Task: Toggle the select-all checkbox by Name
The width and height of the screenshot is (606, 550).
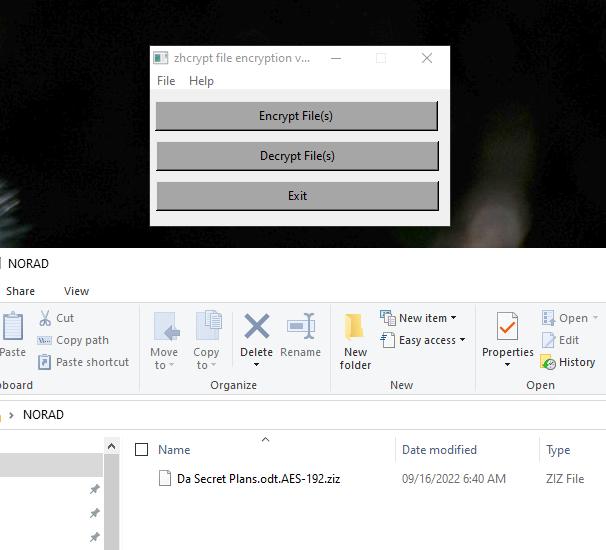Action: click(141, 450)
